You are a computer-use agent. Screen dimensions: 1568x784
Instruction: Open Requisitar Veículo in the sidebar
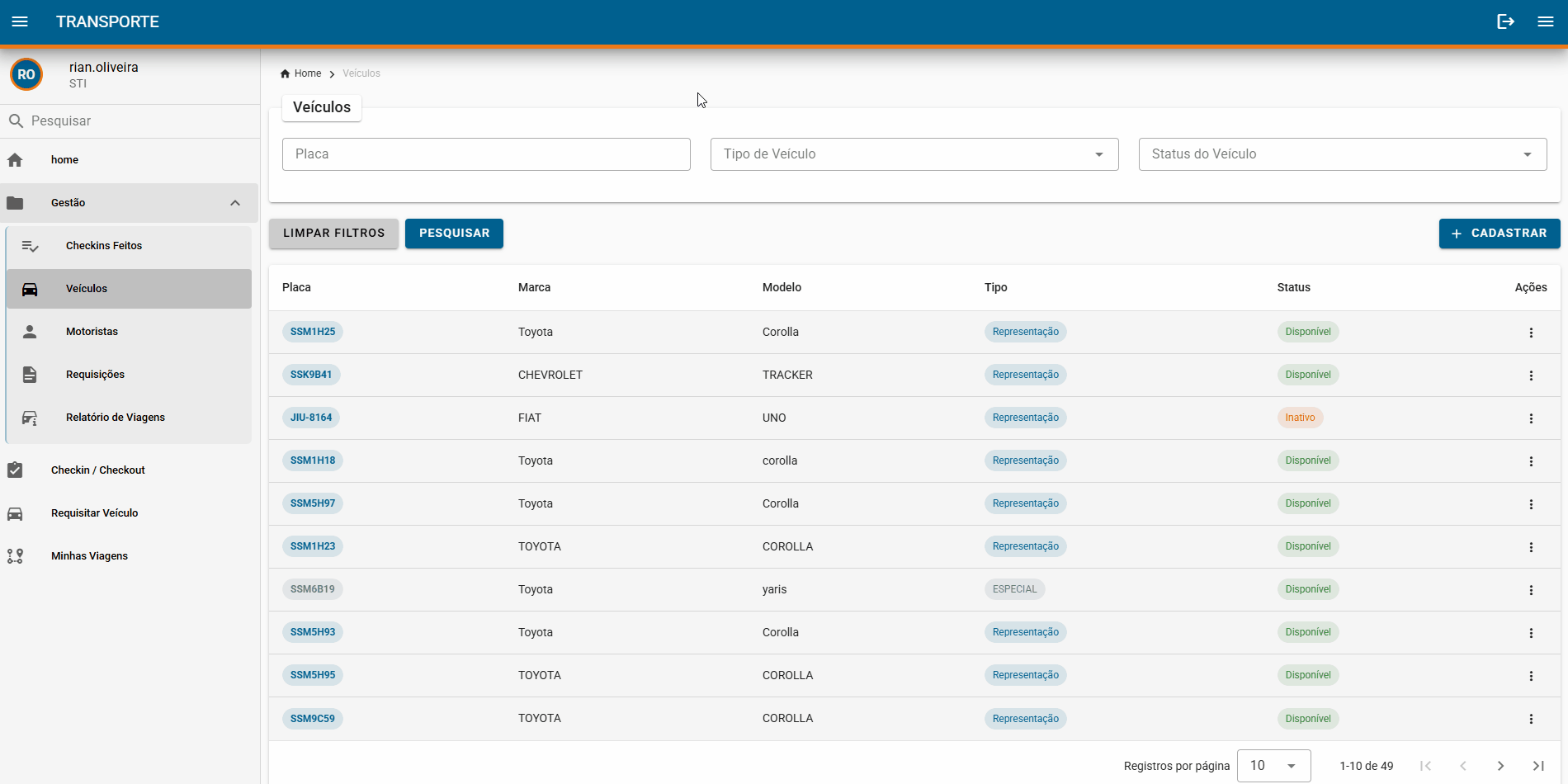pos(130,513)
